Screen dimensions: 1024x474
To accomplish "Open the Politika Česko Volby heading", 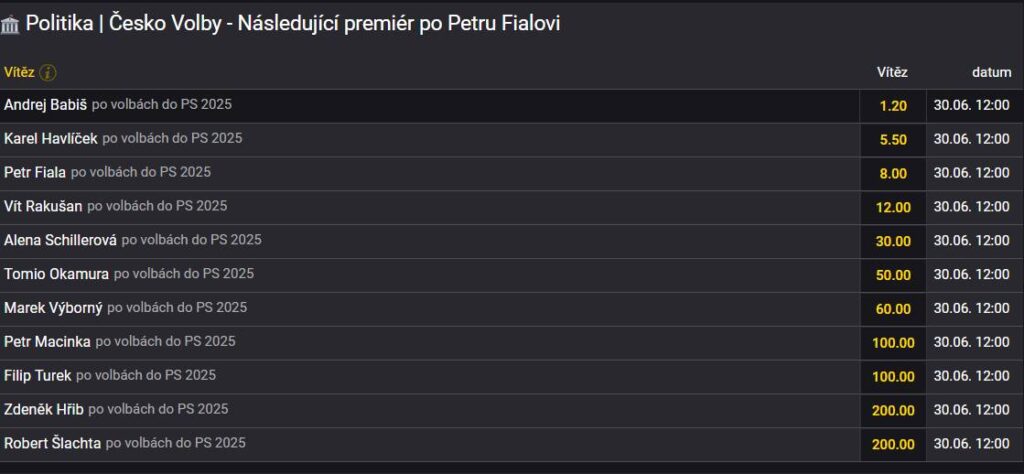I will pyautogui.click(x=292, y=24).
